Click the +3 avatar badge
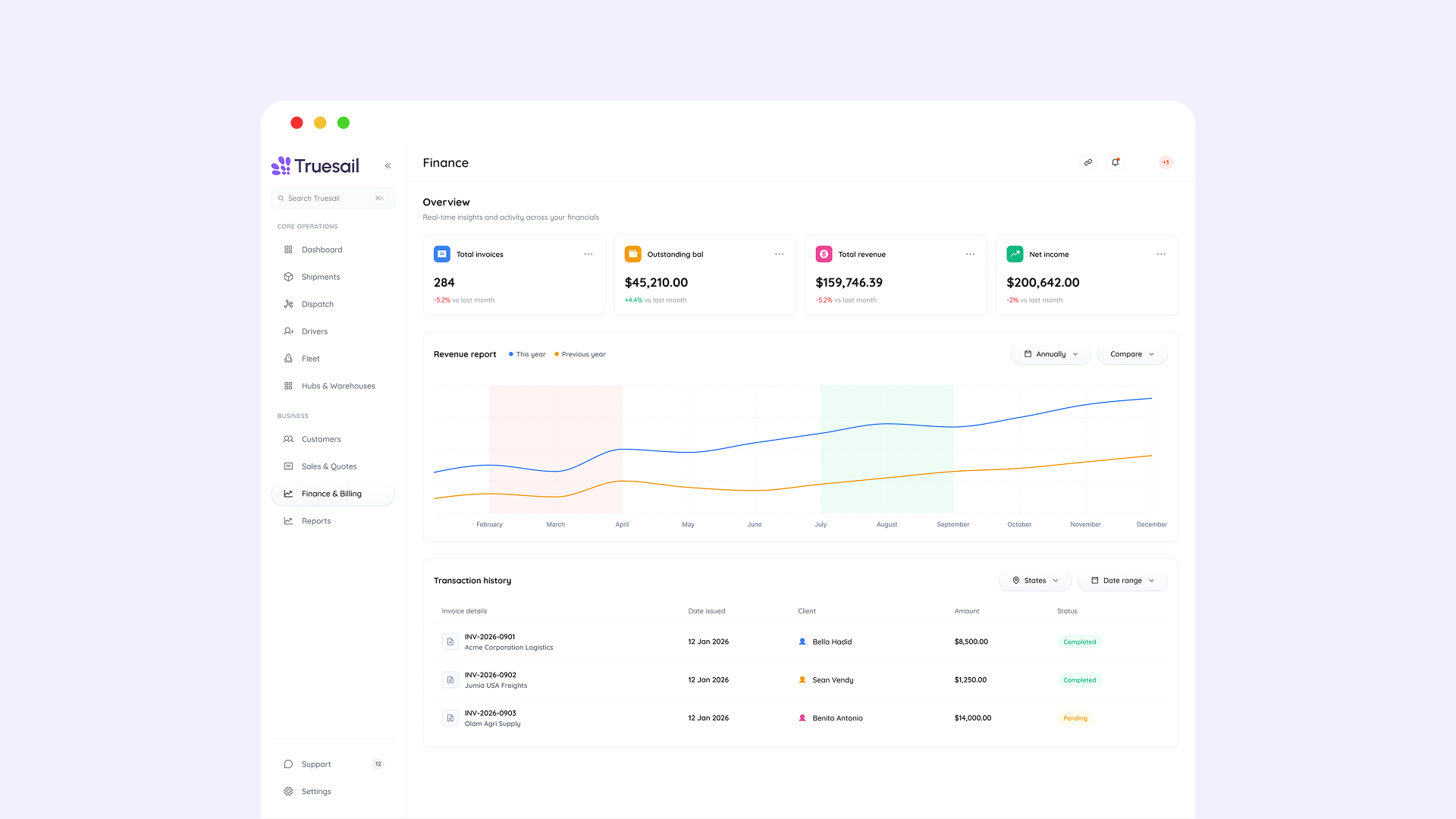 [1166, 162]
